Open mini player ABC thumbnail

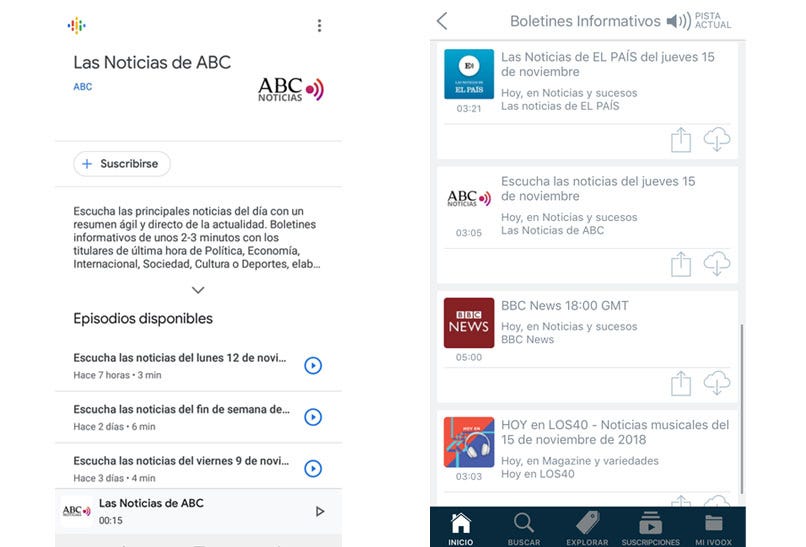(77, 511)
